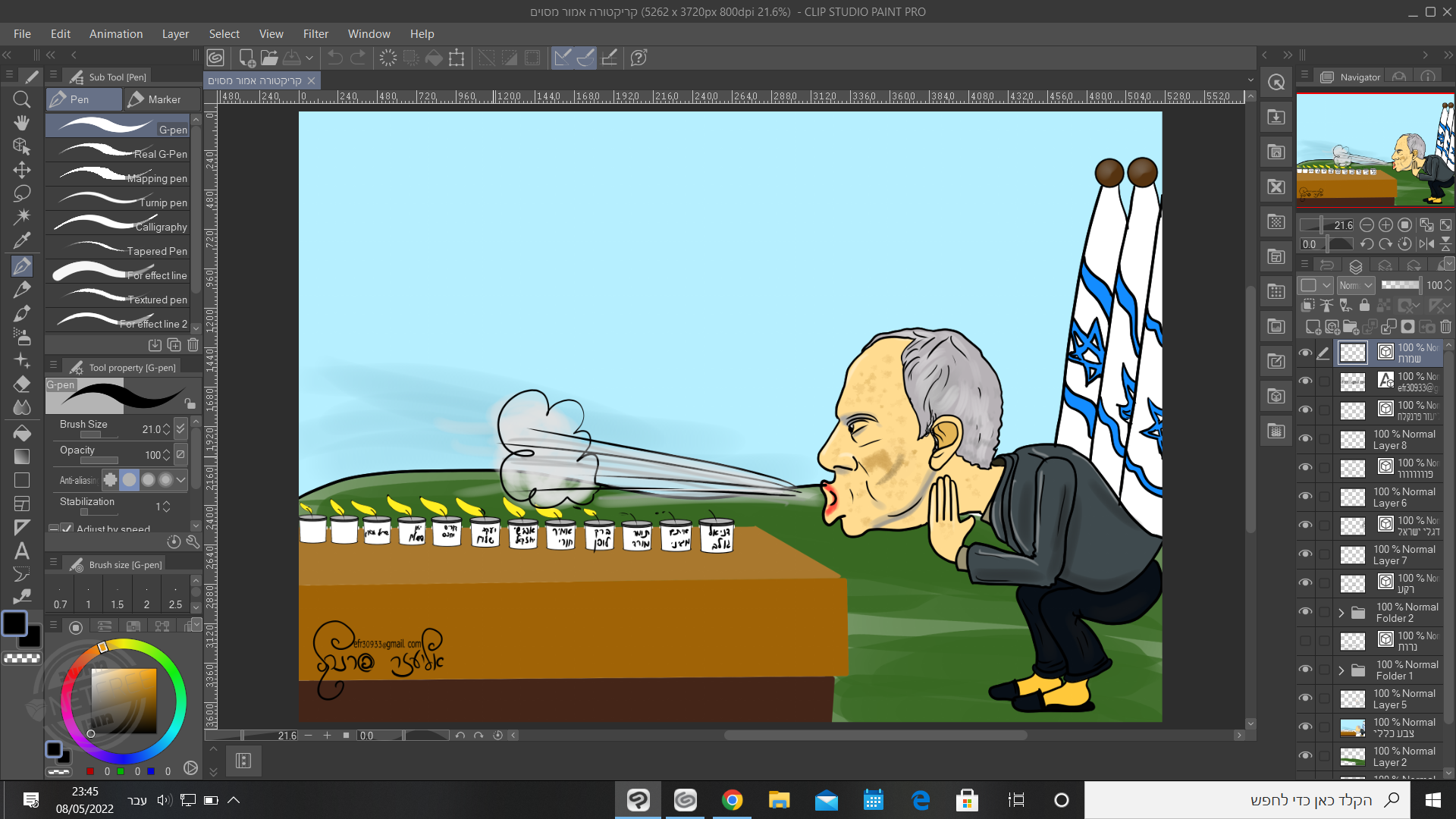Hide Layer 8 using eye icon

coord(1305,439)
